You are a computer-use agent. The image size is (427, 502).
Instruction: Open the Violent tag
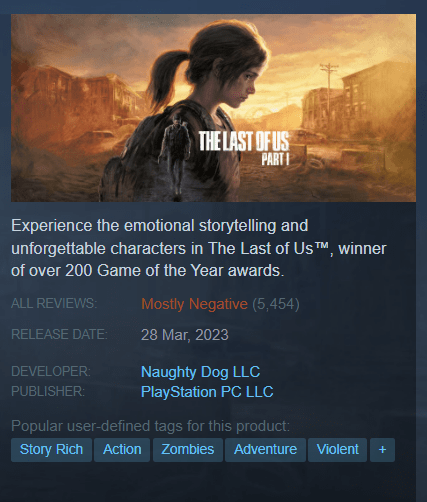(x=337, y=450)
